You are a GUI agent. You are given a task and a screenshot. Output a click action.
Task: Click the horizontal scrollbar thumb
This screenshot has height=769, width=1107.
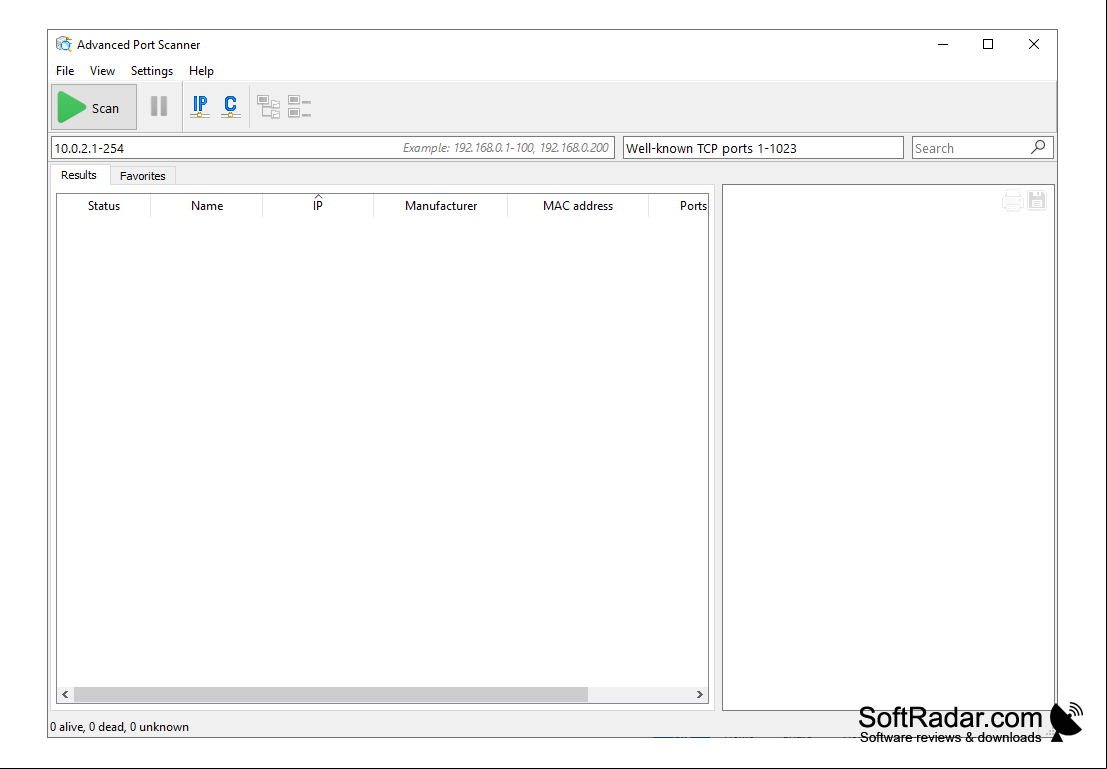pyautogui.click(x=331, y=694)
